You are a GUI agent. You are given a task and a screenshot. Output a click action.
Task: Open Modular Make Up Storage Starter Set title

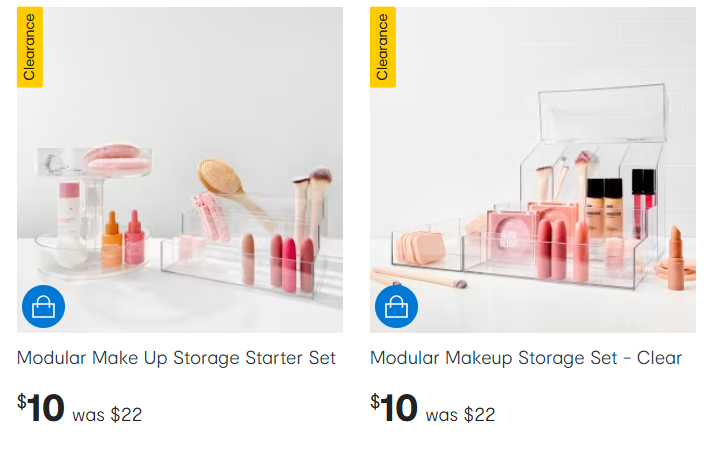(x=176, y=358)
